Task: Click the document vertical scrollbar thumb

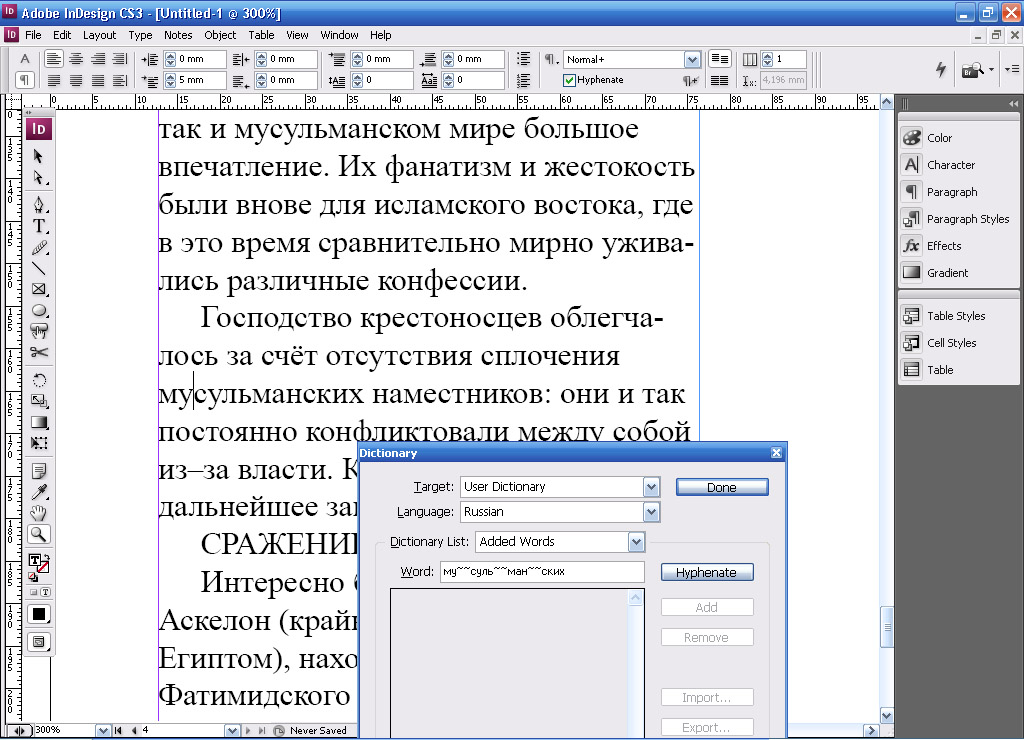Action: 887,627
